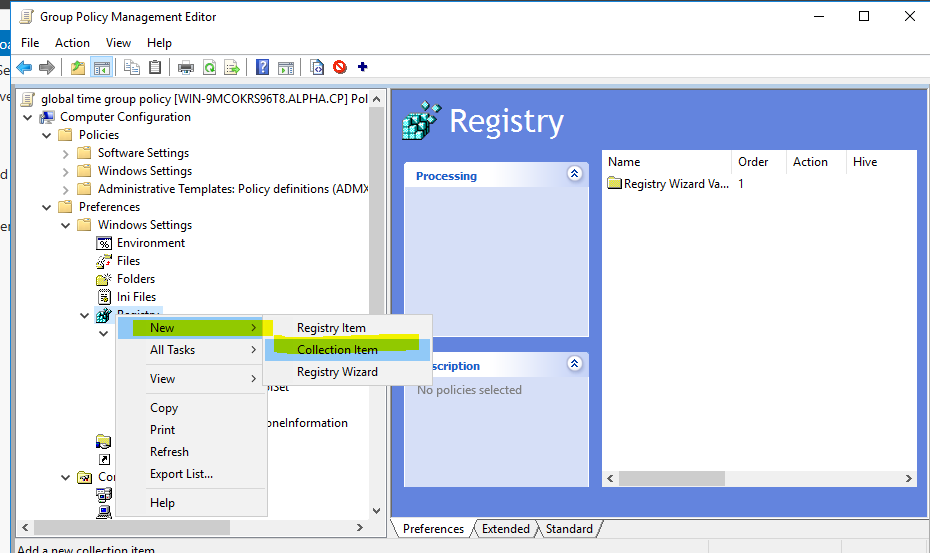
Task: Click the Refresh toolbar icon
Action: coord(209,67)
